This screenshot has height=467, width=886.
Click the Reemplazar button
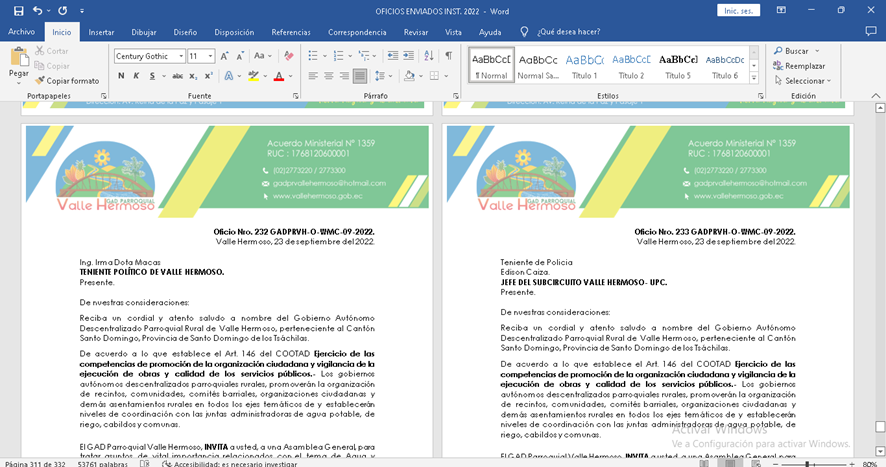798,66
